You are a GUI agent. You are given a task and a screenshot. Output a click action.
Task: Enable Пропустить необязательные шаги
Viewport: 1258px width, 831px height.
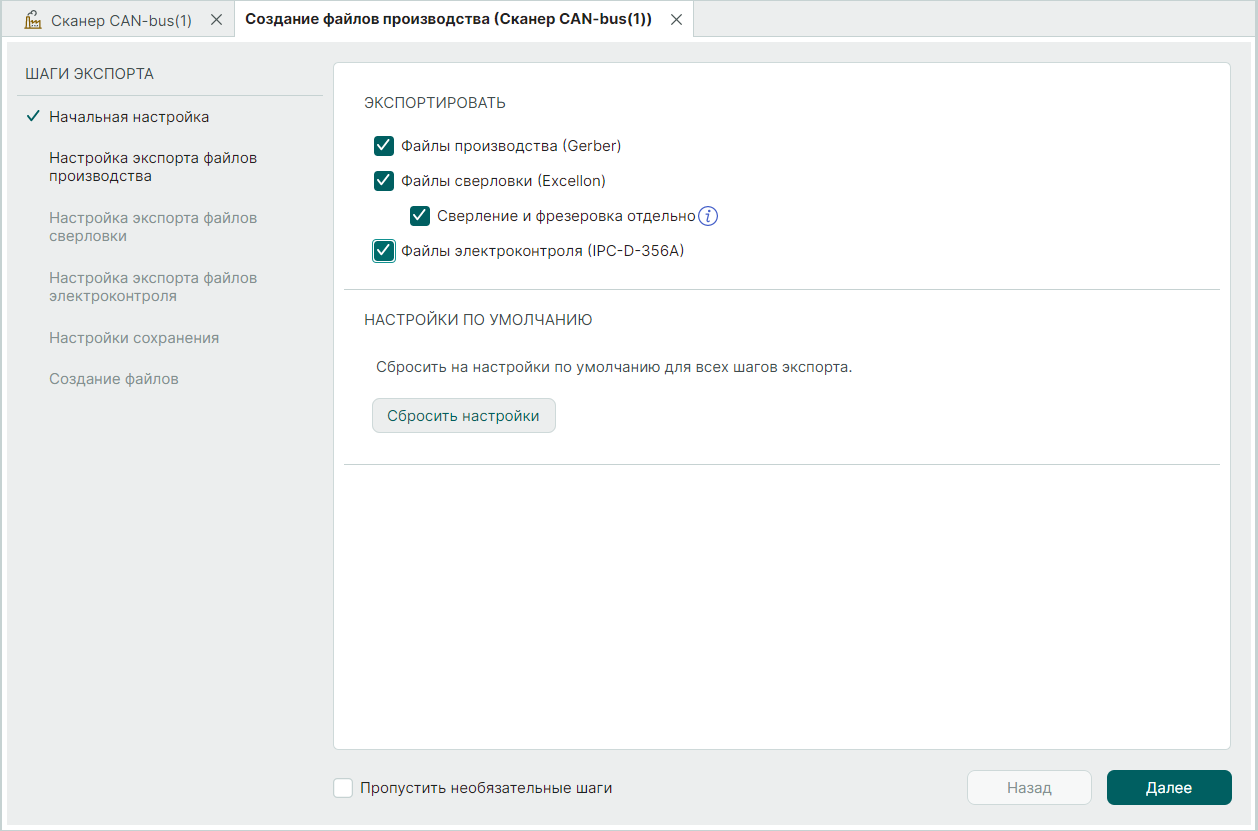[343, 788]
